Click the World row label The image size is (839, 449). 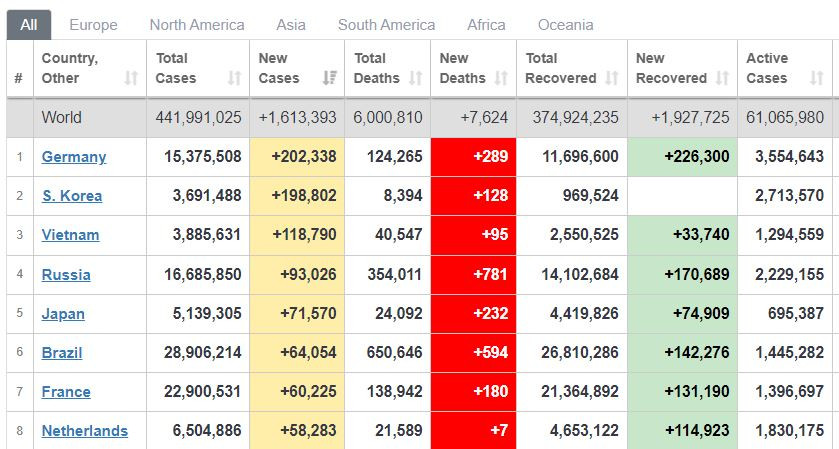pos(62,118)
